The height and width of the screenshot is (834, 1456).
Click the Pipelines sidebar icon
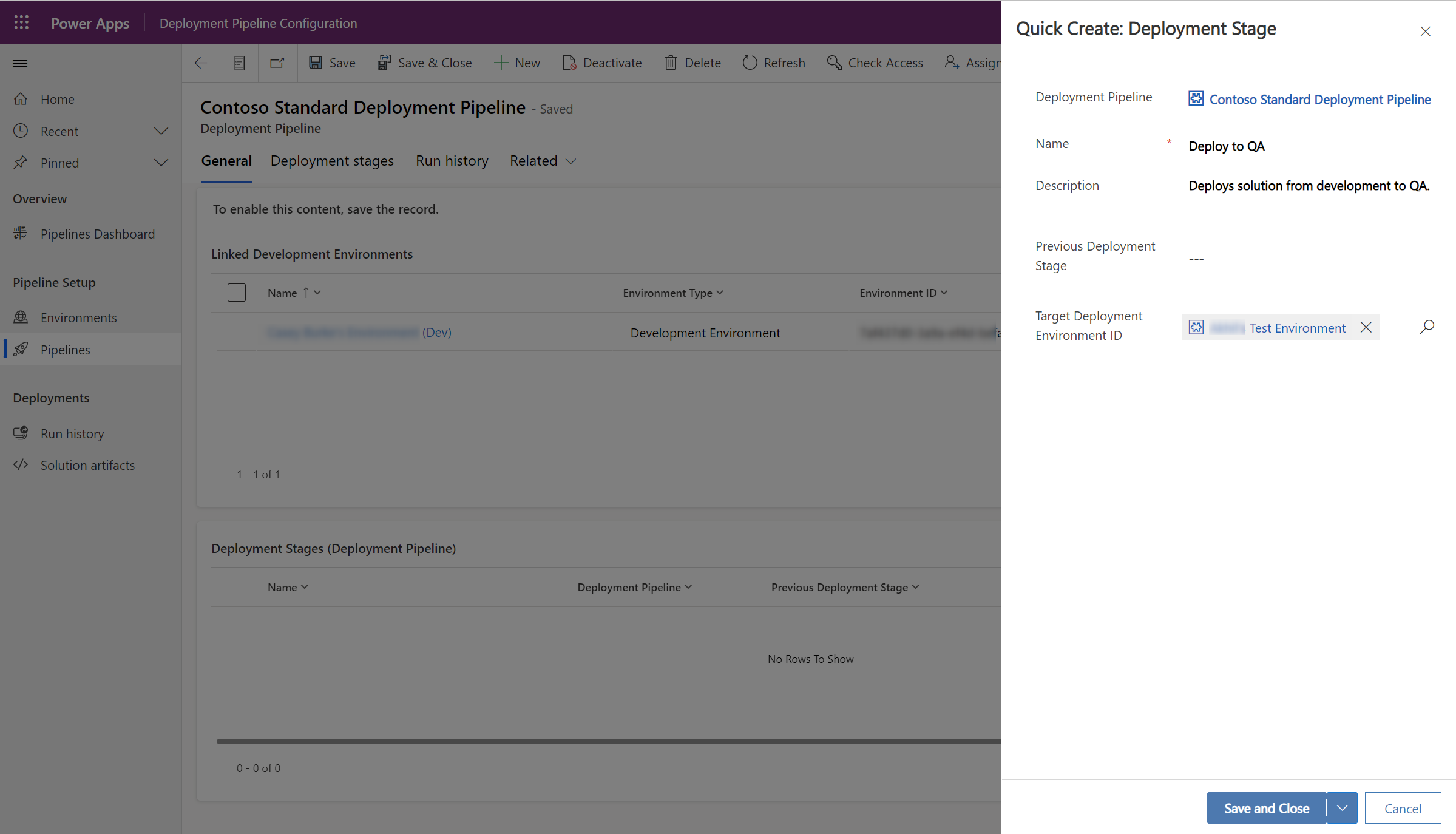tap(22, 349)
